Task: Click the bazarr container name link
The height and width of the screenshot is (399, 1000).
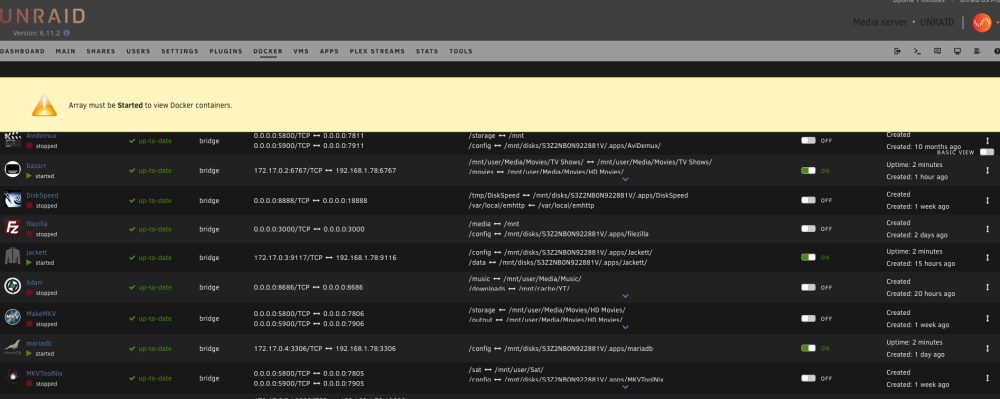Action: pyautogui.click(x=36, y=166)
